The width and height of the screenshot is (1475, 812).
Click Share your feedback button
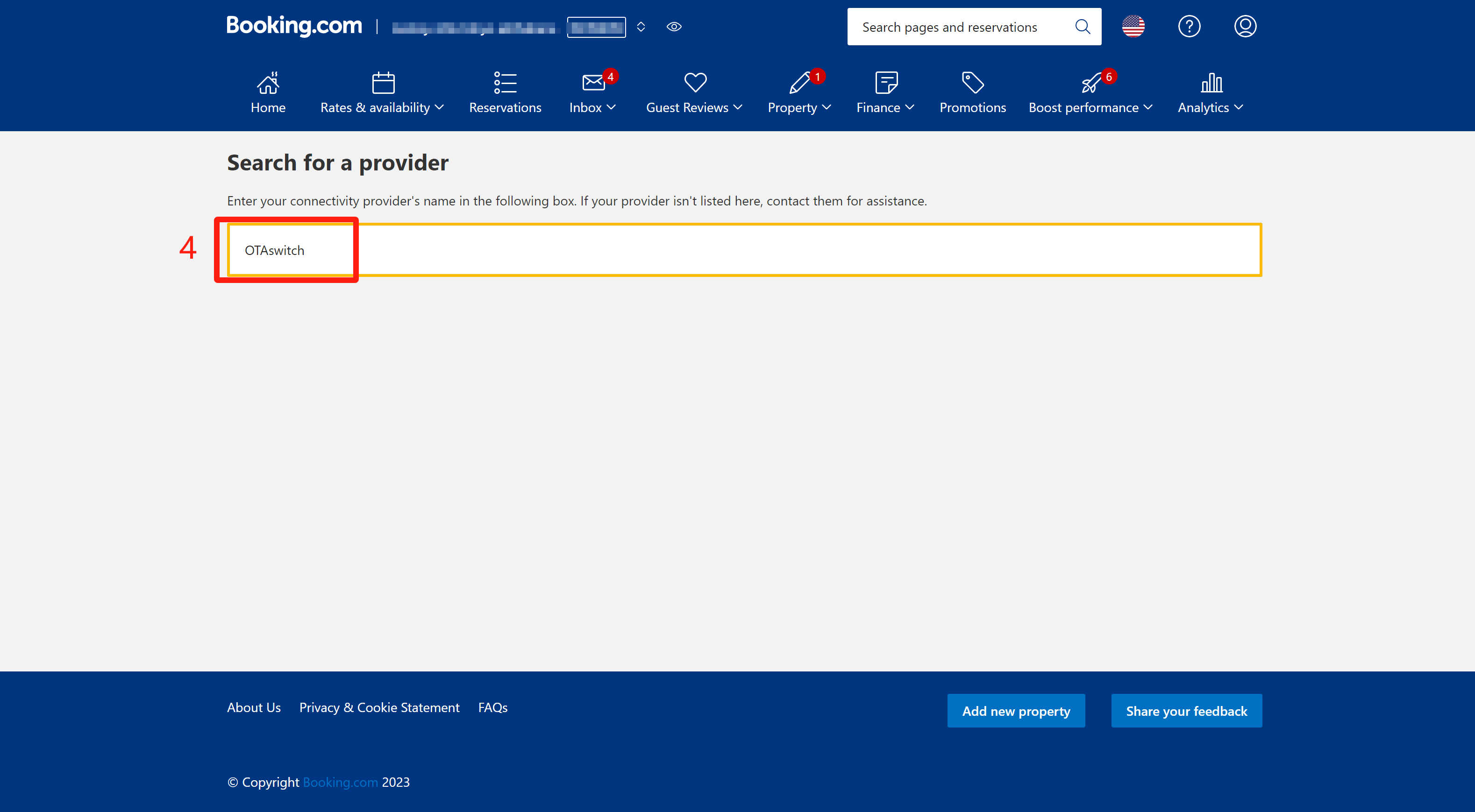[1186, 711]
